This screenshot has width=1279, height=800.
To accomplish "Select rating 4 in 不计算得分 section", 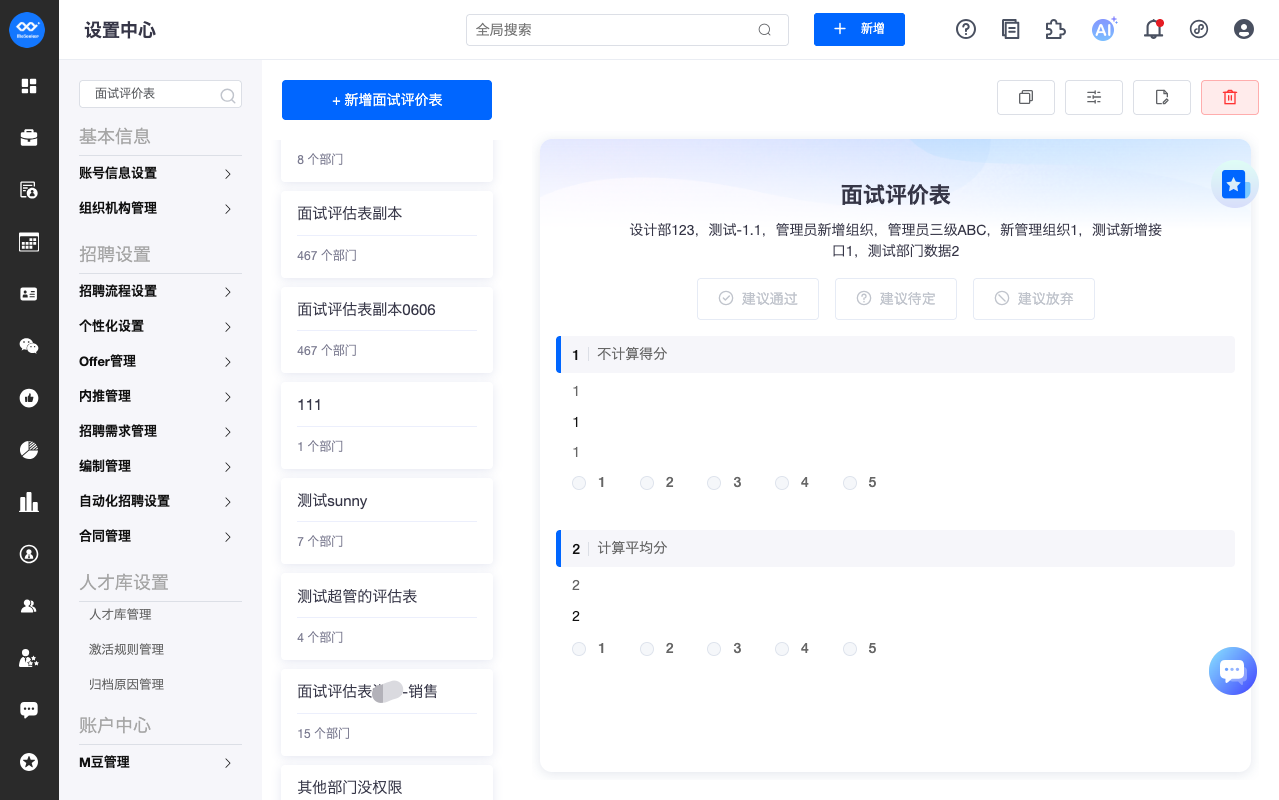I will click(x=782, y=483).
